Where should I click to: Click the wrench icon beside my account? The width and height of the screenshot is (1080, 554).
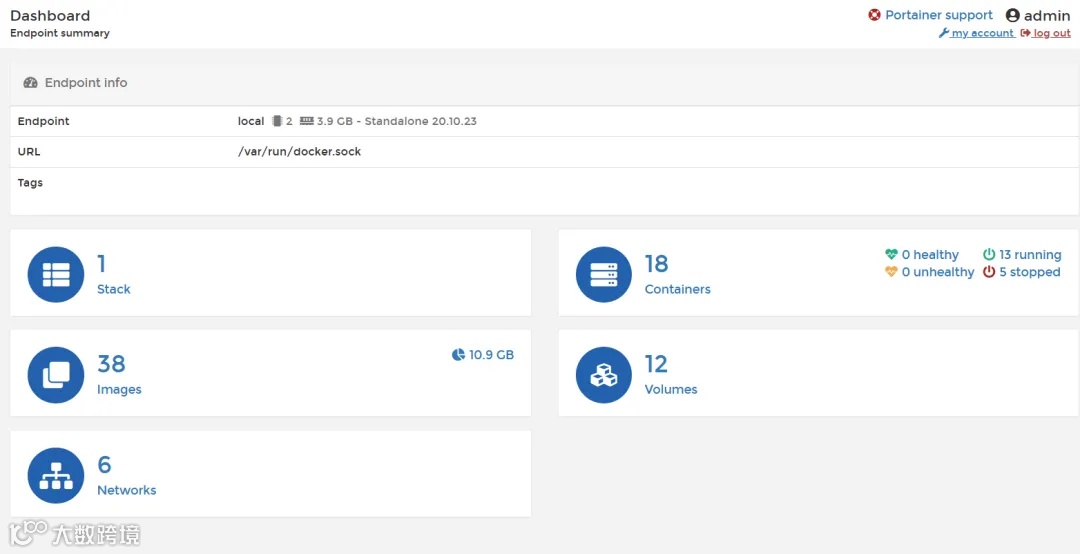944,33
